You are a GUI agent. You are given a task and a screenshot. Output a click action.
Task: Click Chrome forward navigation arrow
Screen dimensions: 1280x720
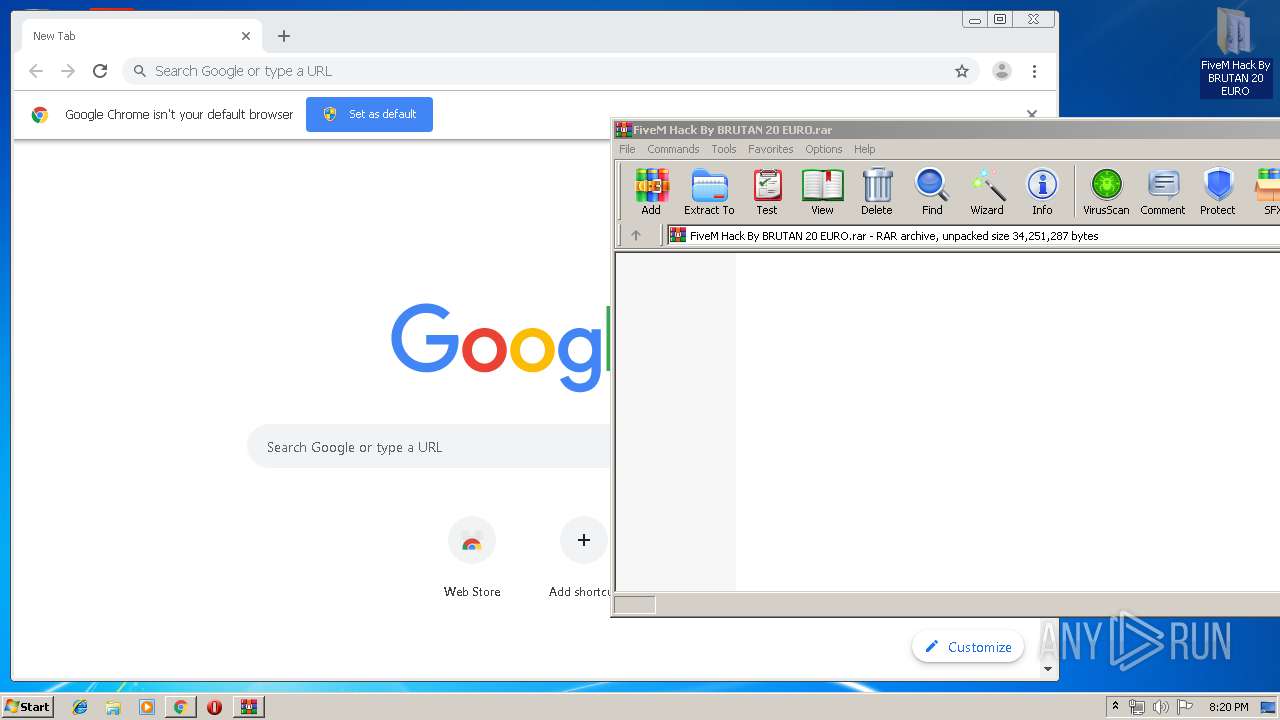pyautogui.click(x=68, y=71)
